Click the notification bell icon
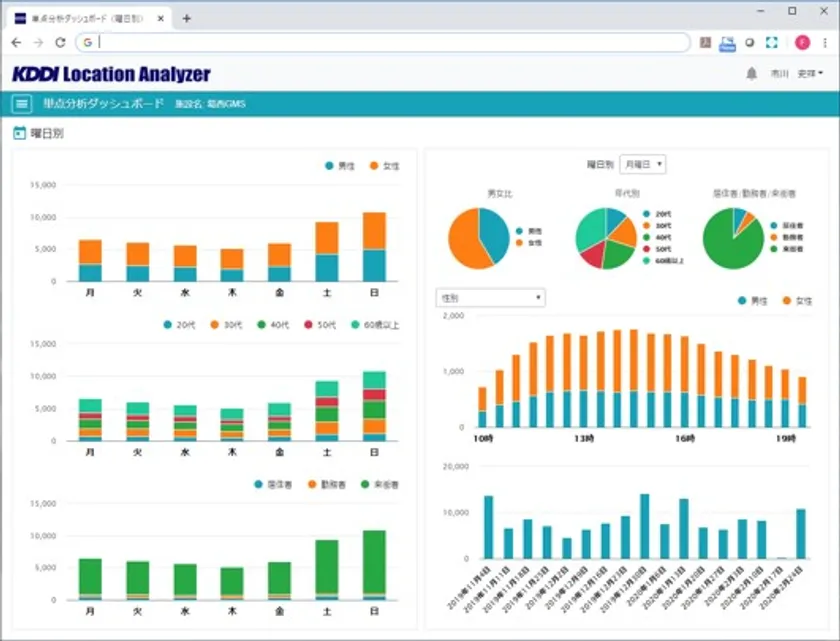The height and width of the screenshot is (641, 840). coord(751,74)
